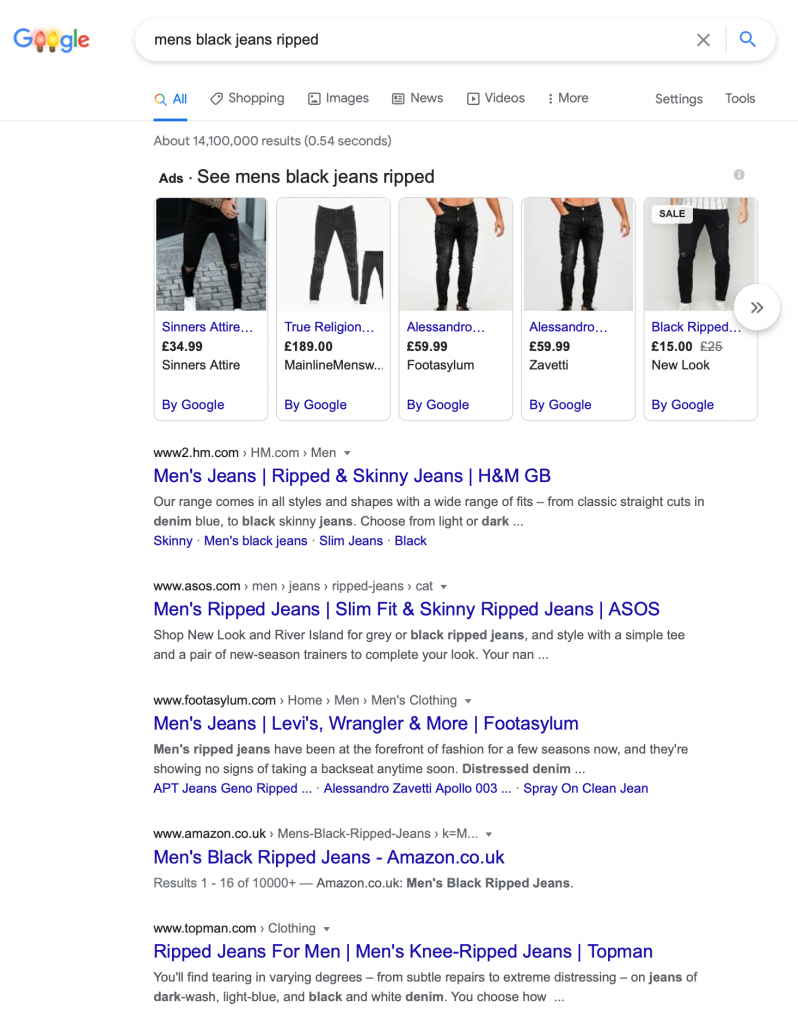Click the True Religion… product link
Viewport: 798px width, 1024px height.
click(329, 327)
